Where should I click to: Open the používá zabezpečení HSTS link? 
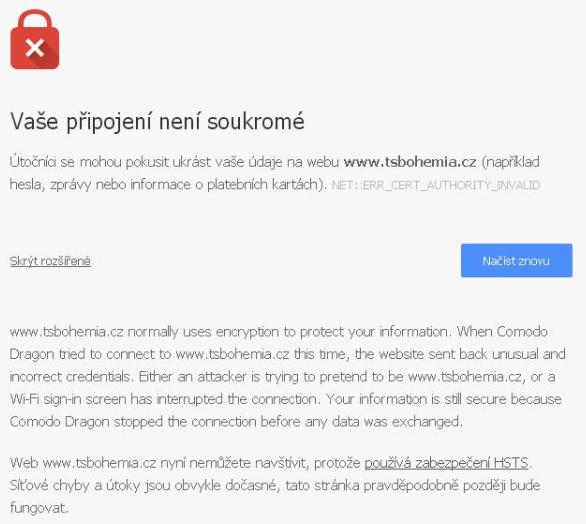tap(446, 463)
